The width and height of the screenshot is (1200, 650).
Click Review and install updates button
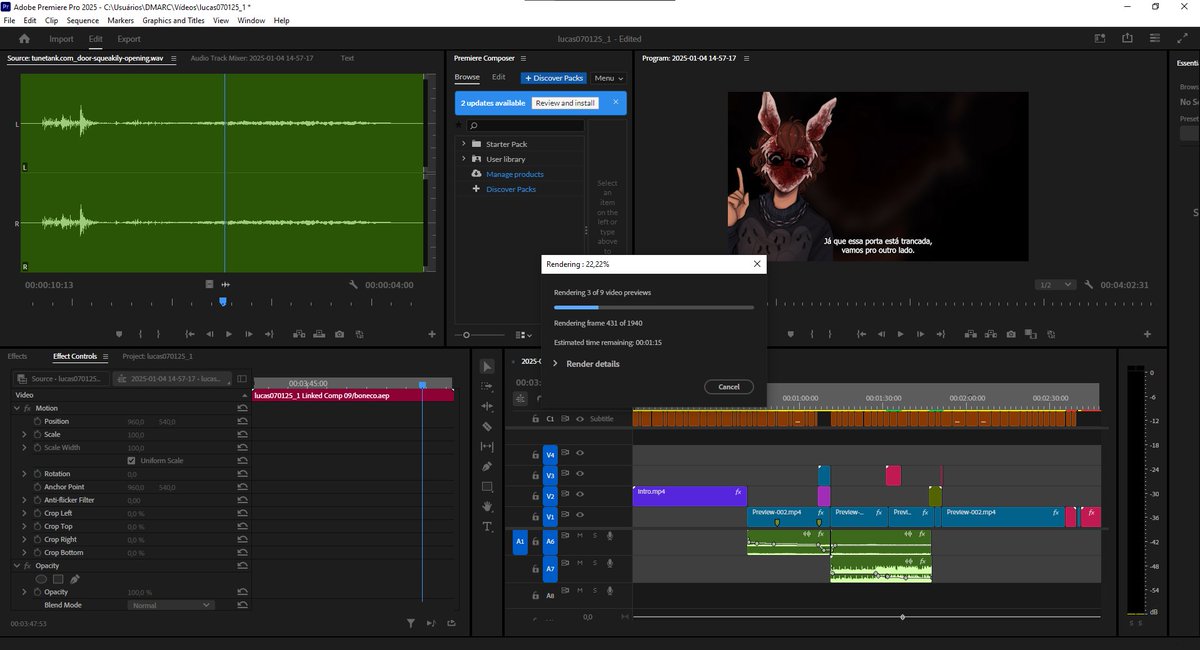(x=565, y=103)
